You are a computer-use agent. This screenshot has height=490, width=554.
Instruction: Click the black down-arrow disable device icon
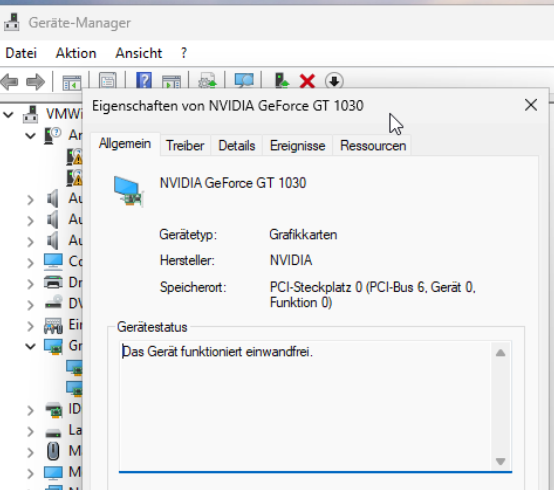point(334,81)
